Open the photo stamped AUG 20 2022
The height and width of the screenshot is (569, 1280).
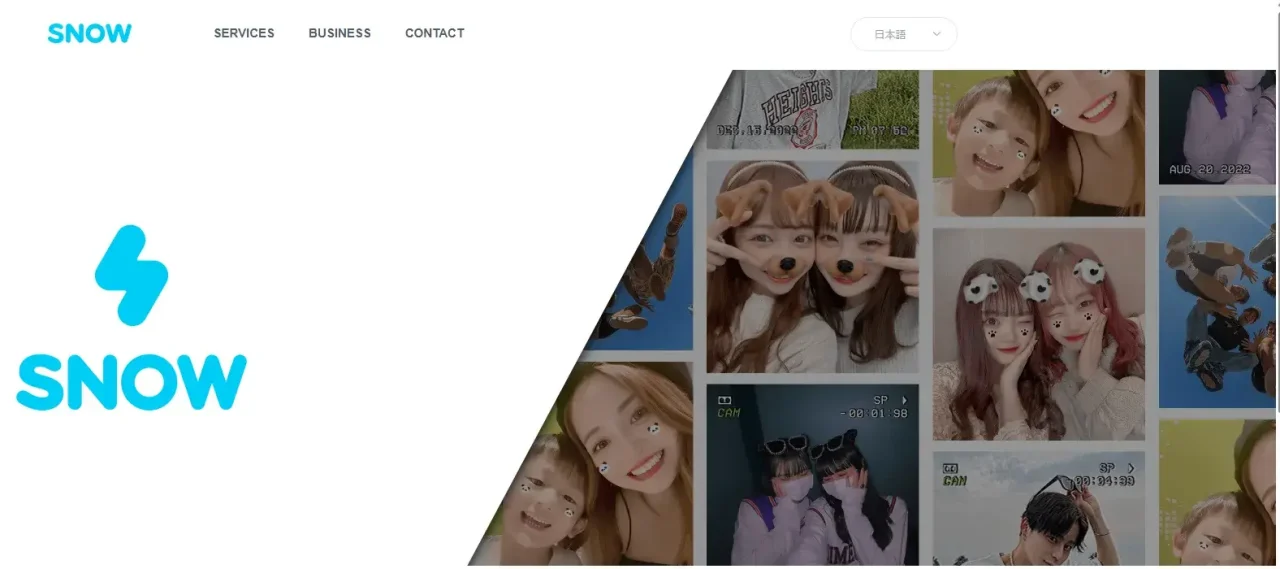[1217, 127]
